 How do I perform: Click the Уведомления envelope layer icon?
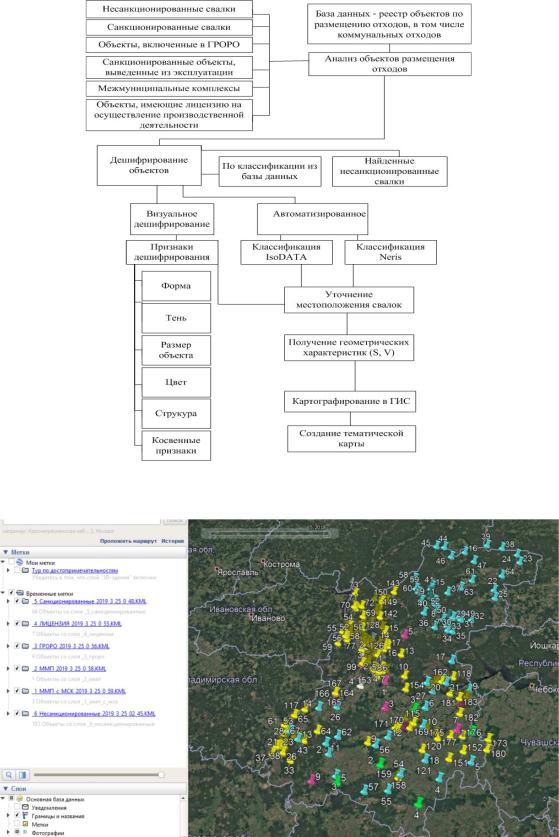25,808
